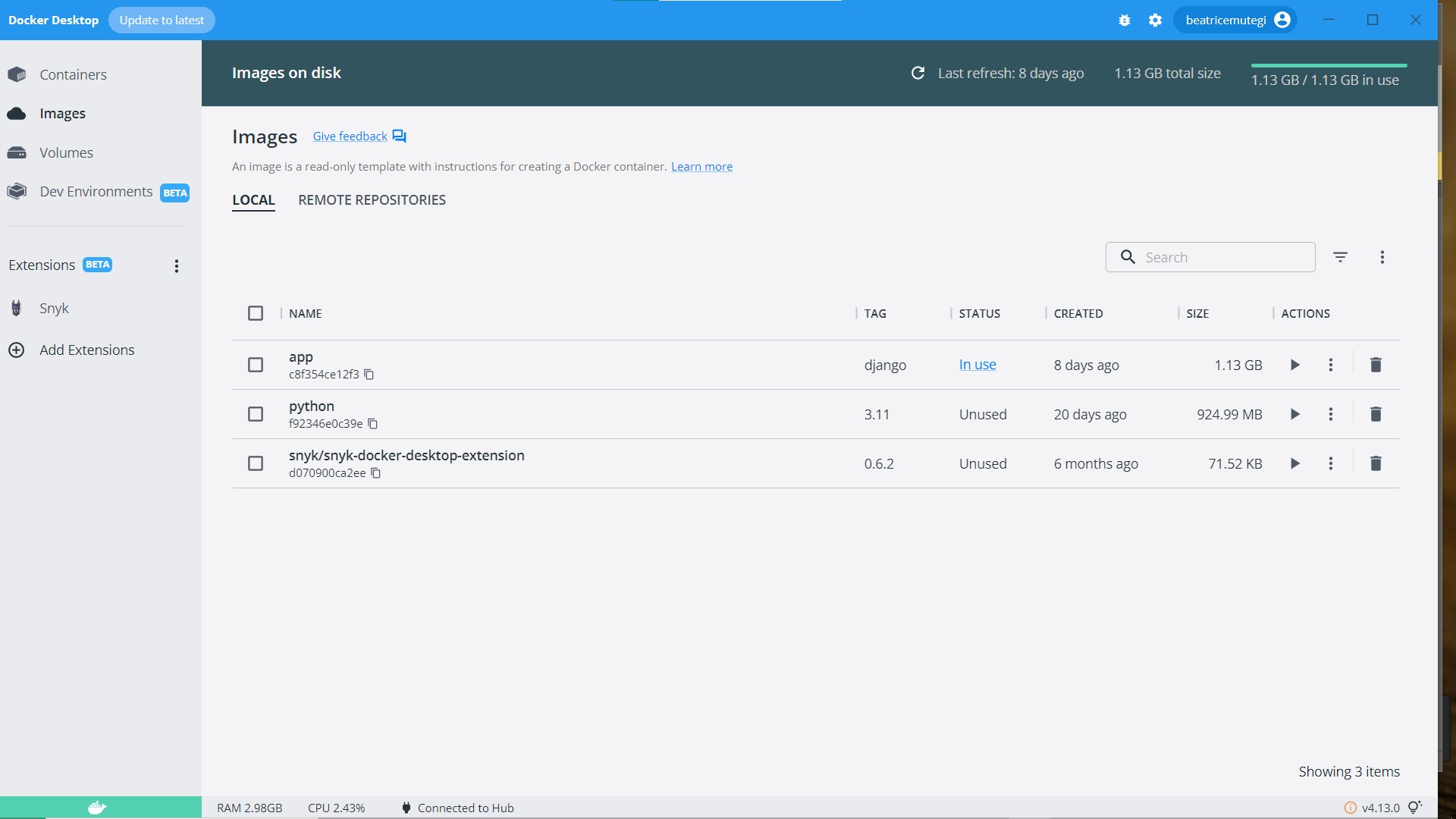Click the Add Extensions plus icon
Image resolution: width=1456 pixels, height=819 pixels.
click(17, 350)
